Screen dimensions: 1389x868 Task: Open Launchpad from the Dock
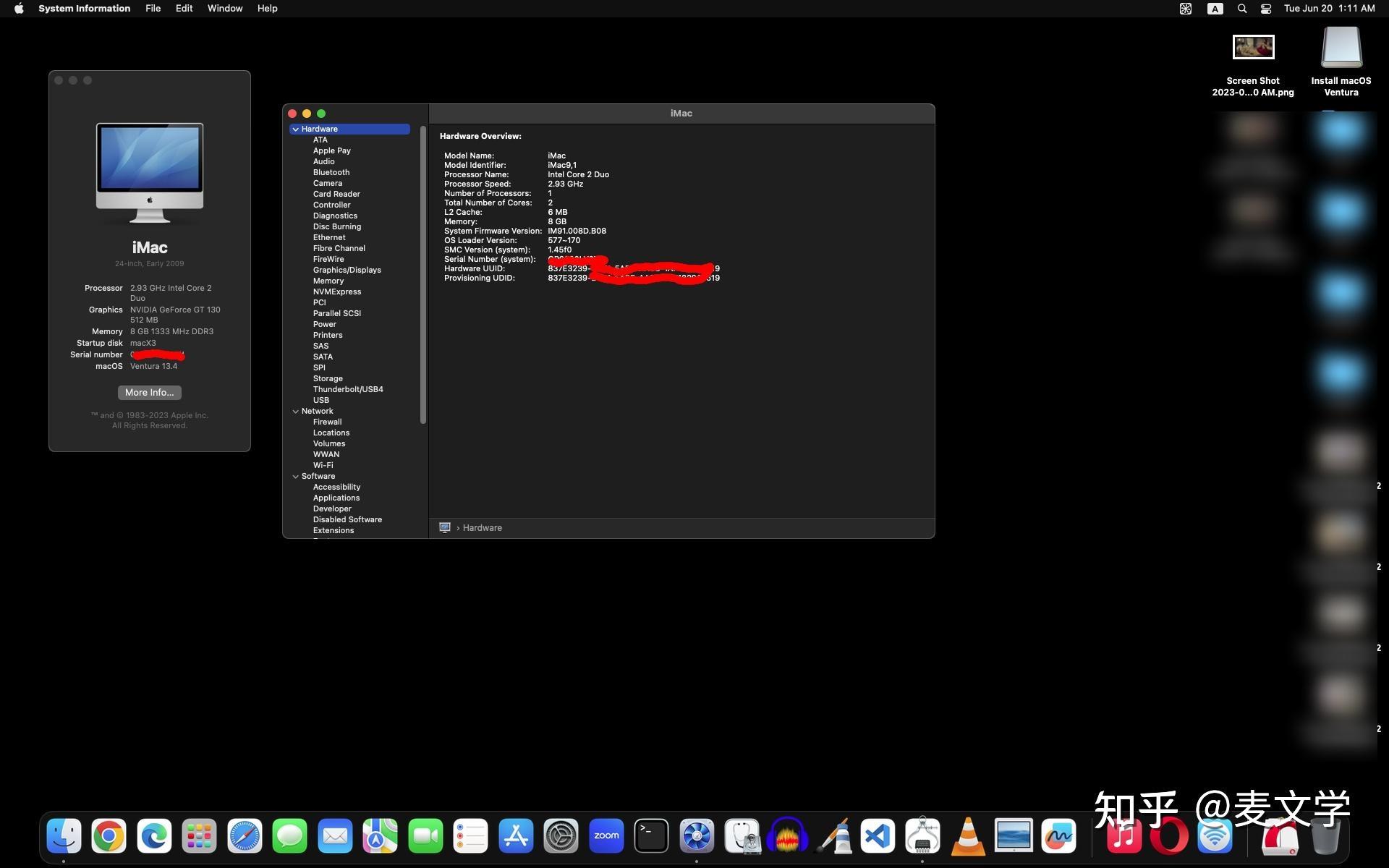(199, 836)
